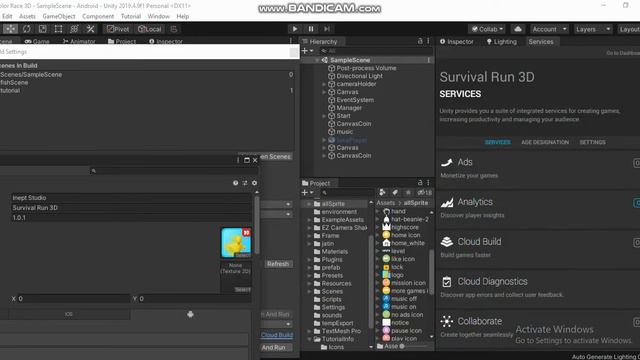This screenshot has height=360, width=640.
Task: Select the Rotate tool
Action: click(27, 29)
